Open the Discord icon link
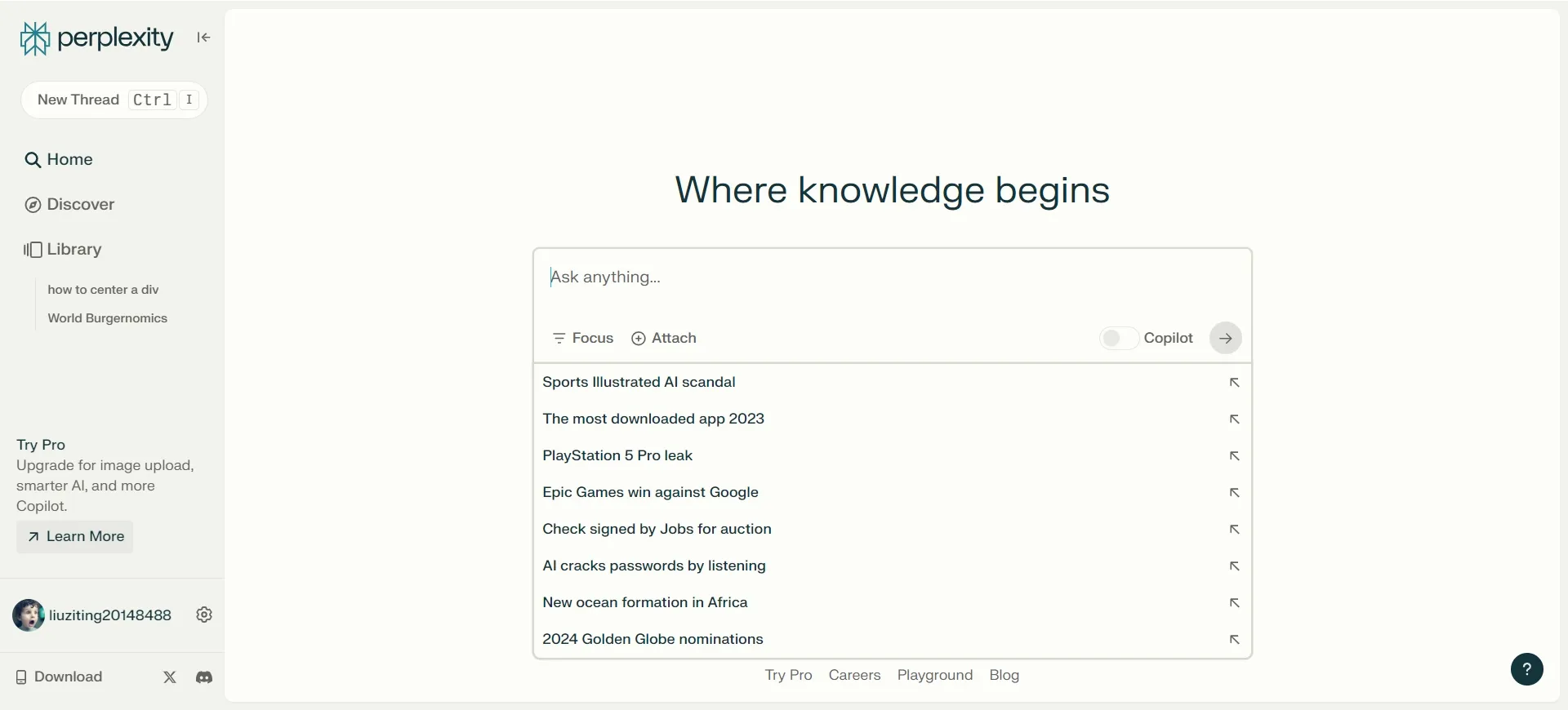This screenshot has width=1568, height=710. 204,677
